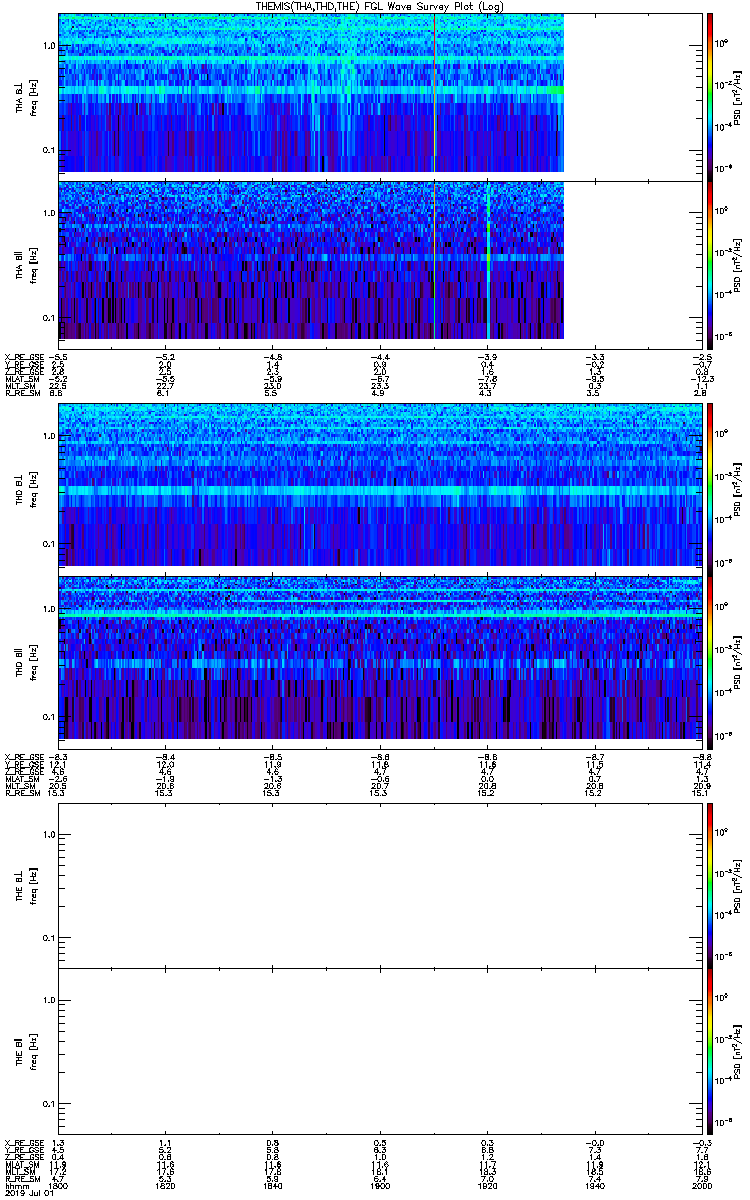Click the '1920' time label on bottom axis
This screenshot has height=1200, width=750.
click(486, 1186)
